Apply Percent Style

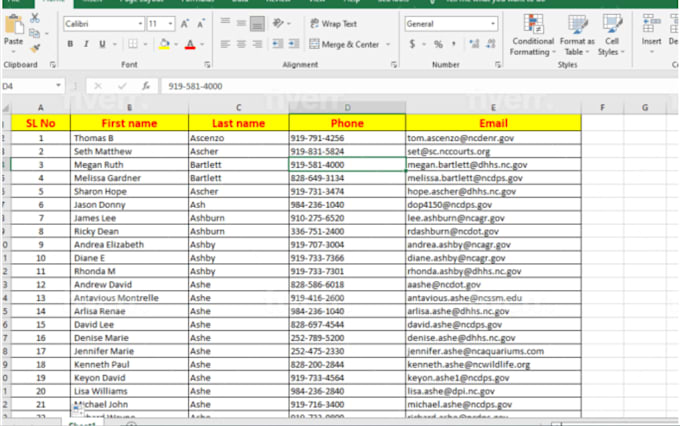(x=438, y=44)
